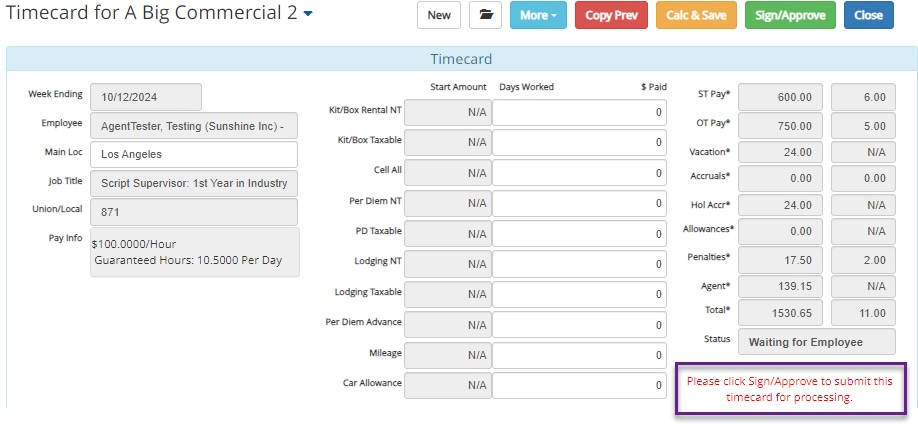The height and width of the screenshot is (428, 918).
Task: Click PD Taxable start amount field
Action: click(448, 234)
